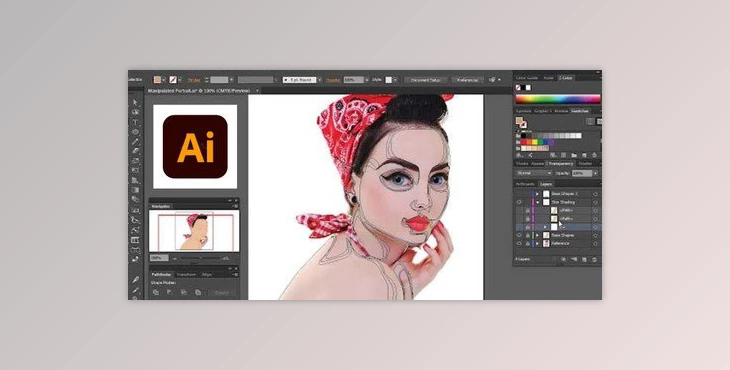
Task: Create new layer from Layers panel footer
Action: coord(584,259)
